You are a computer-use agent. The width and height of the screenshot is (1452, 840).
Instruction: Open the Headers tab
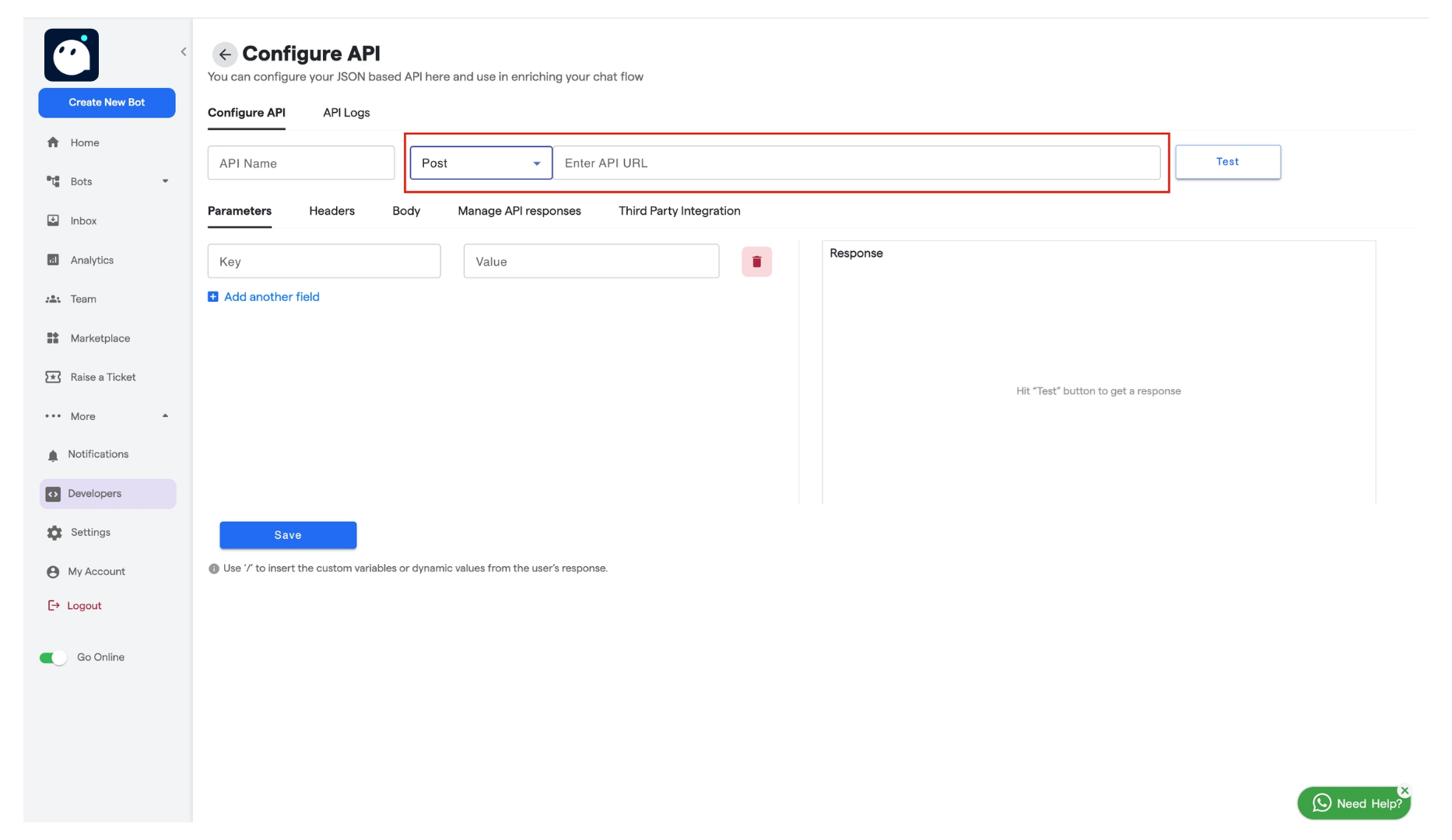(331, 211)
